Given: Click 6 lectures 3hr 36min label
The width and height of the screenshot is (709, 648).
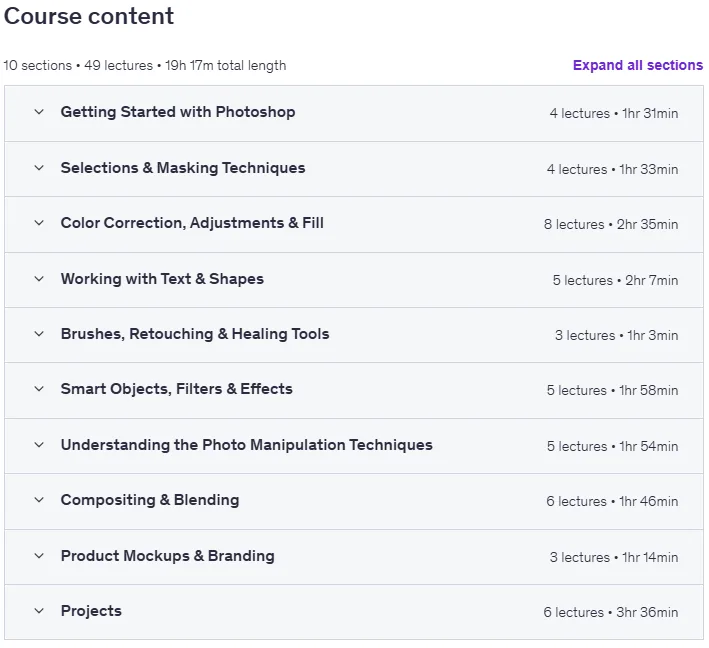Looking at the screenshot, I should click(611, 612).
